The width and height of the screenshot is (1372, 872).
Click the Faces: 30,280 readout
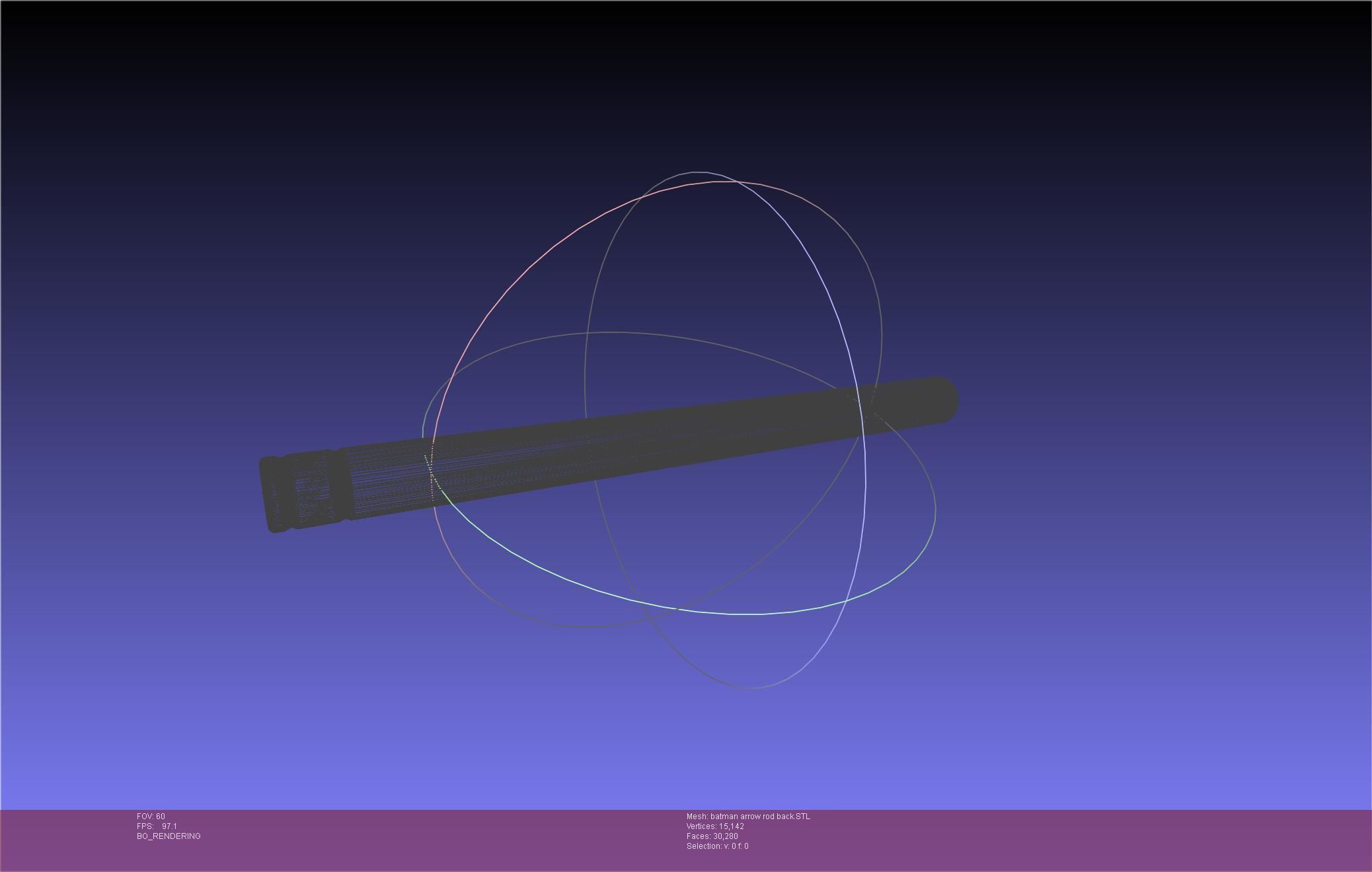tap(712, 836)
